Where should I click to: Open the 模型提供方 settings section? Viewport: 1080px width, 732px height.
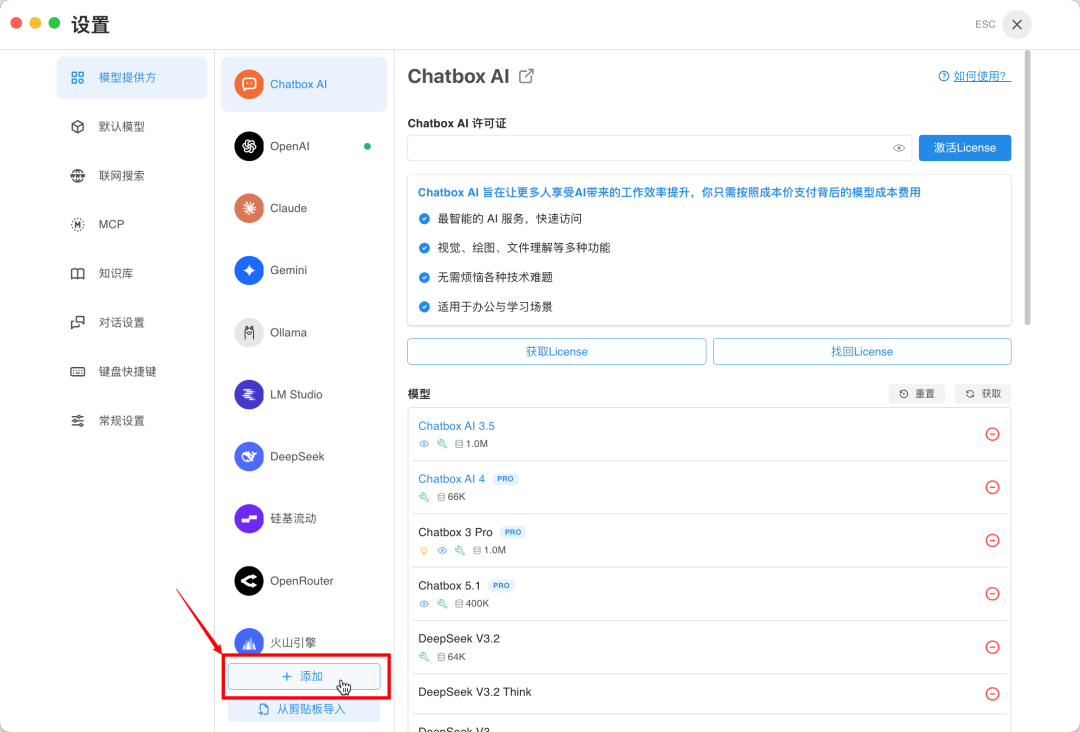132,78
